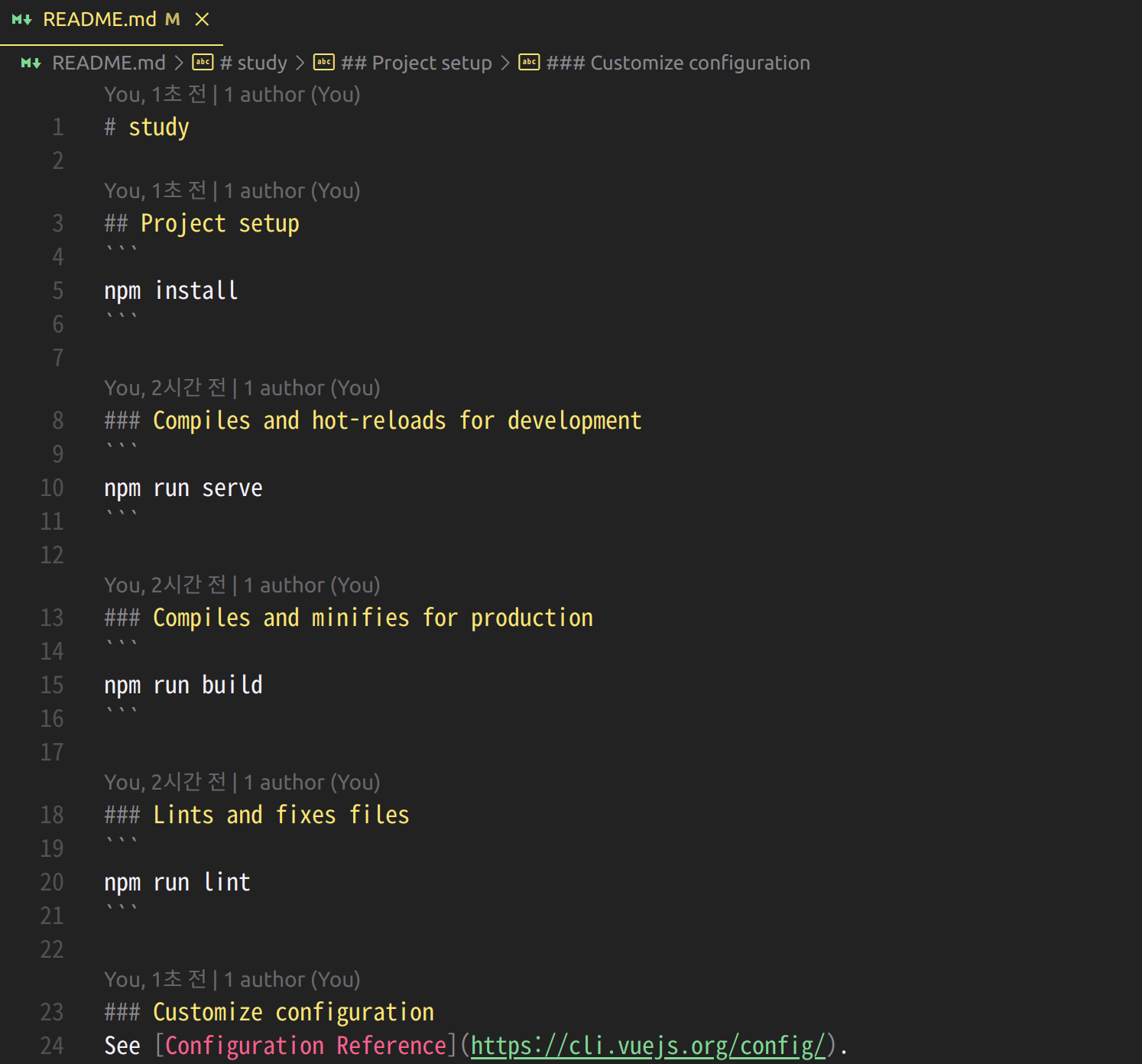
Task: Open the CodeLens author info above '# study'
Action: pyautogui.click(x=232, y=95)
